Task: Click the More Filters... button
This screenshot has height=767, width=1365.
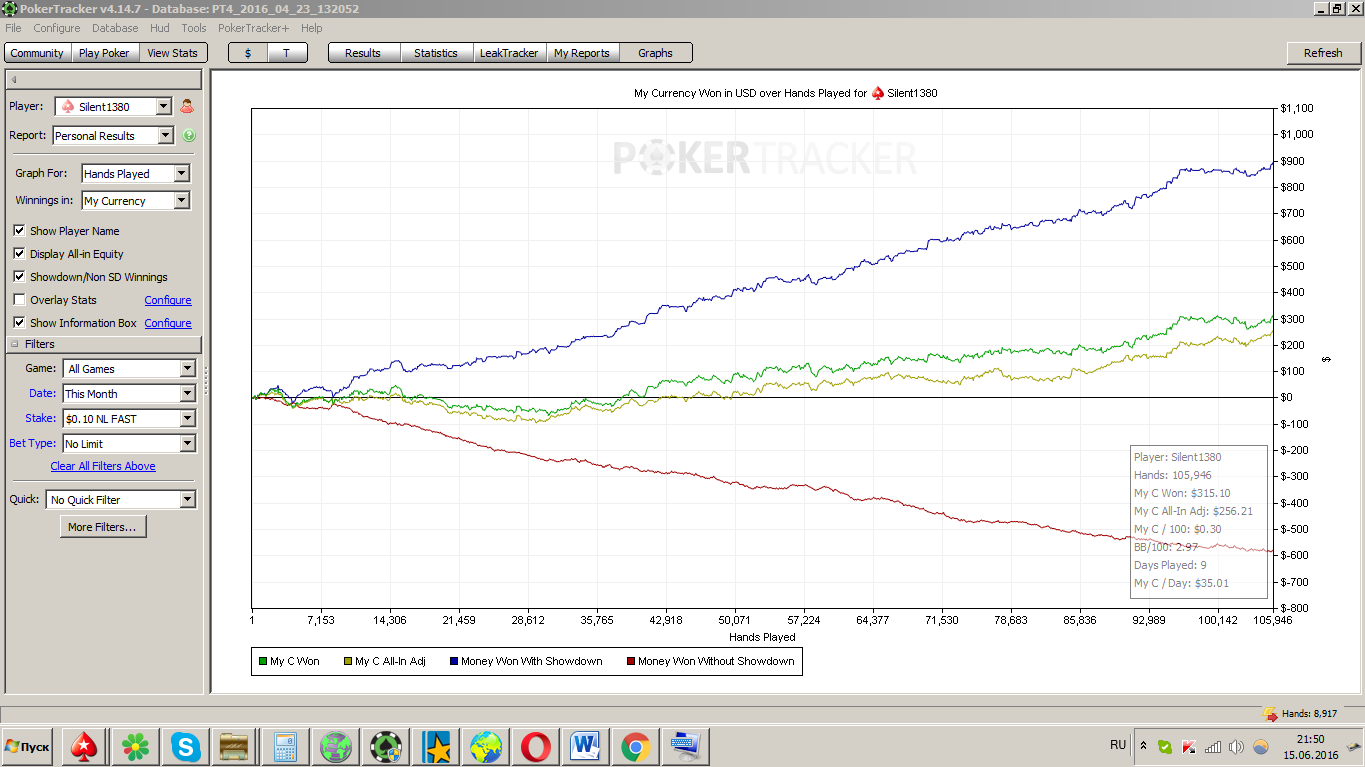Action: tap(103, 527)
